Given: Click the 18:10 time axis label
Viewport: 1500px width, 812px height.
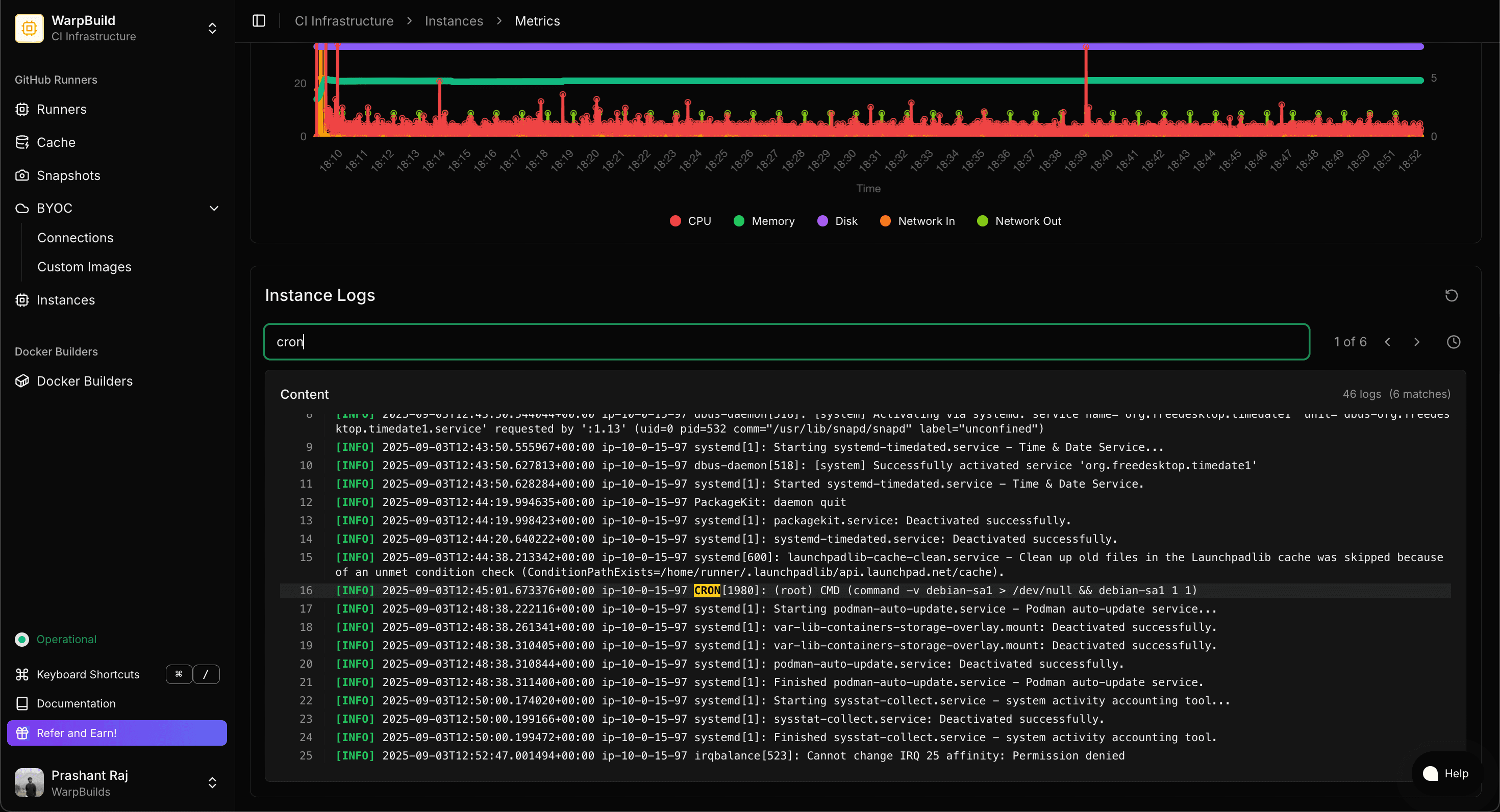Looking at the screenshot, I should click(331, 160).
